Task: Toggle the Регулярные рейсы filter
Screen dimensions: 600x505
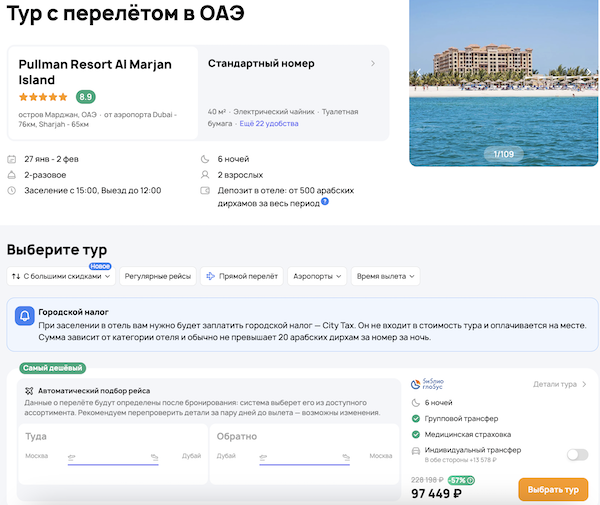Action: click(x=157, y=276)
